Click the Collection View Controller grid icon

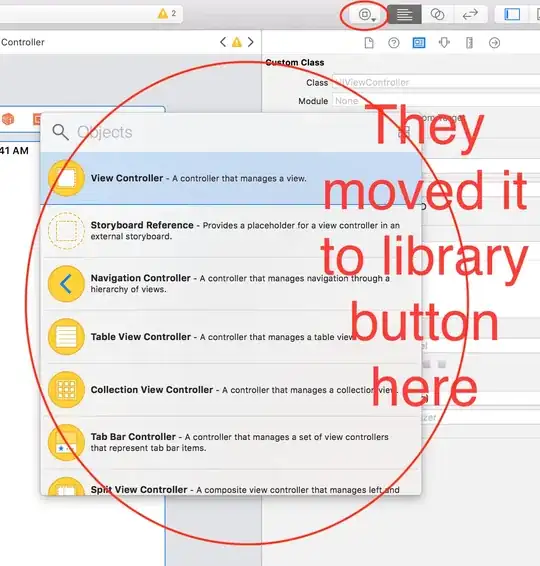point(66,390)
